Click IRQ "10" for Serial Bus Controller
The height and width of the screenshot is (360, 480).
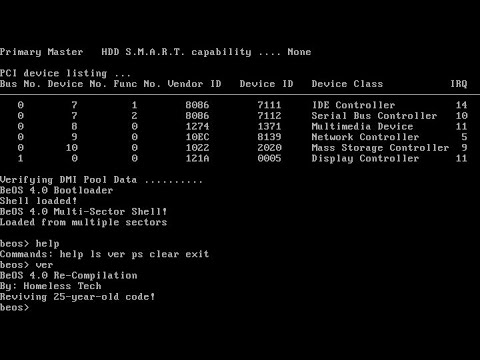point(461,116)
